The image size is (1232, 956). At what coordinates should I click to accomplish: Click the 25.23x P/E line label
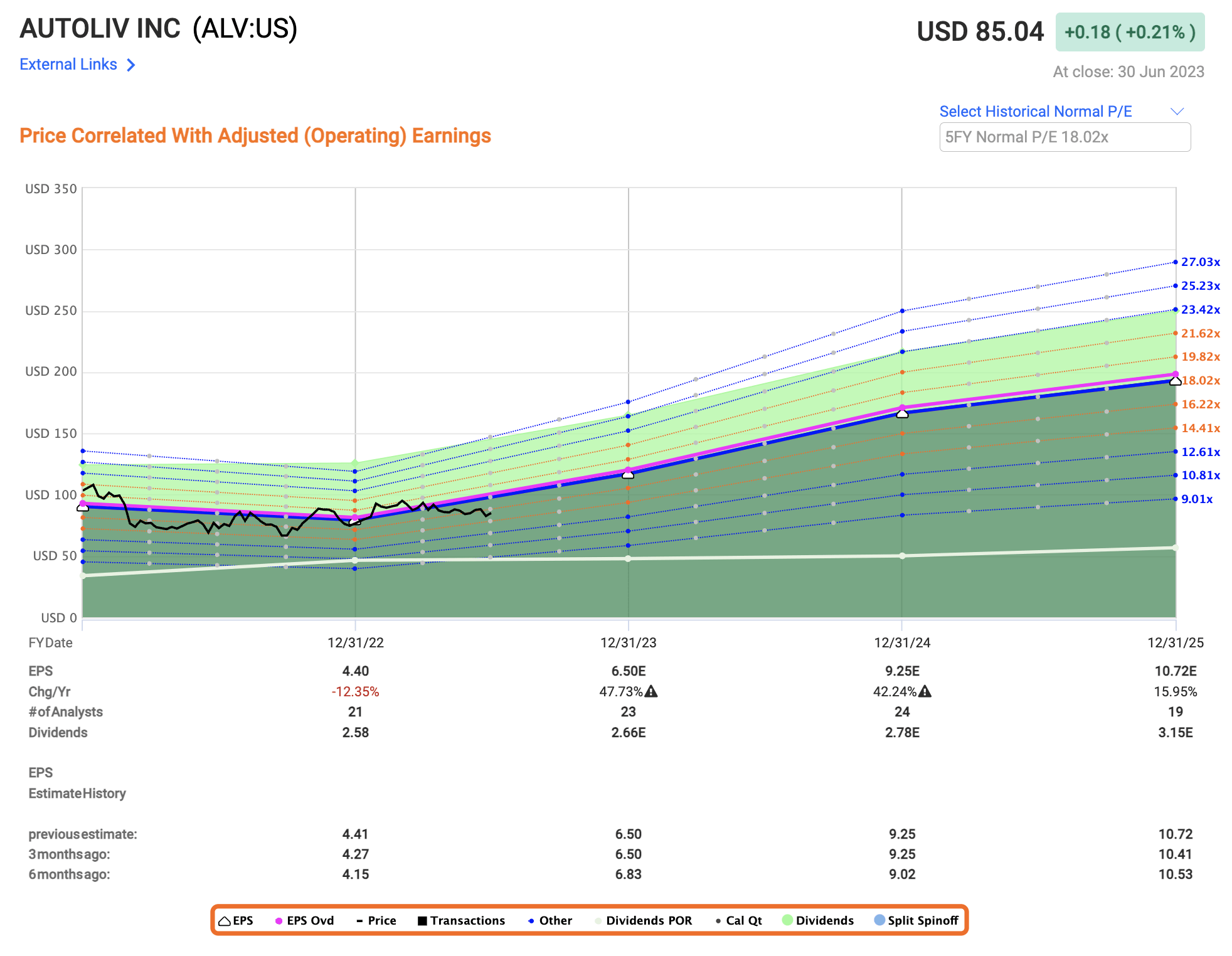point(1200,286)
